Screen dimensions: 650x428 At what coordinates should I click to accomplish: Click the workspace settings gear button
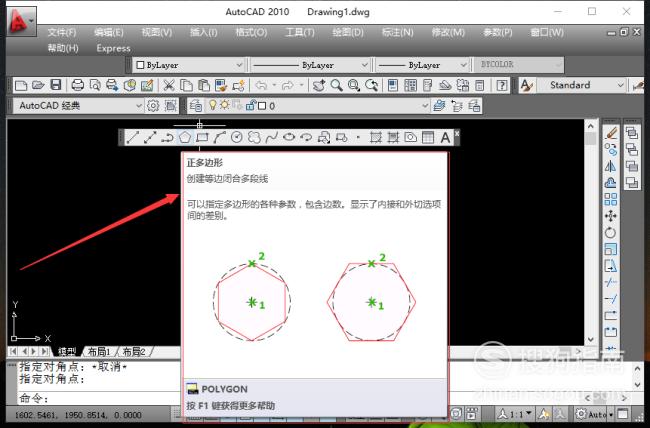(x=153, y=106)
